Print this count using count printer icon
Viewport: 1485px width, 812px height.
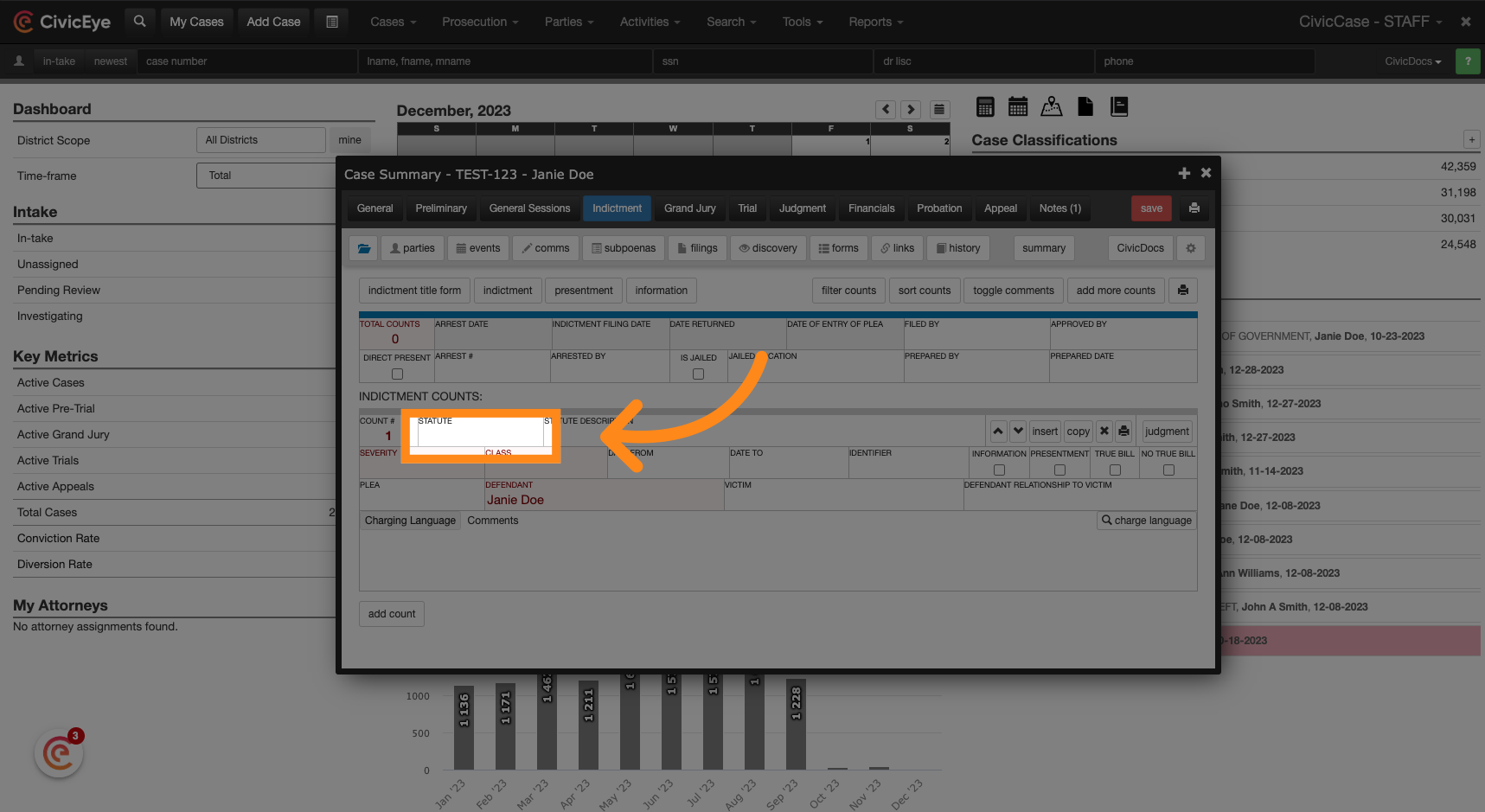[x=1123, y=432]
